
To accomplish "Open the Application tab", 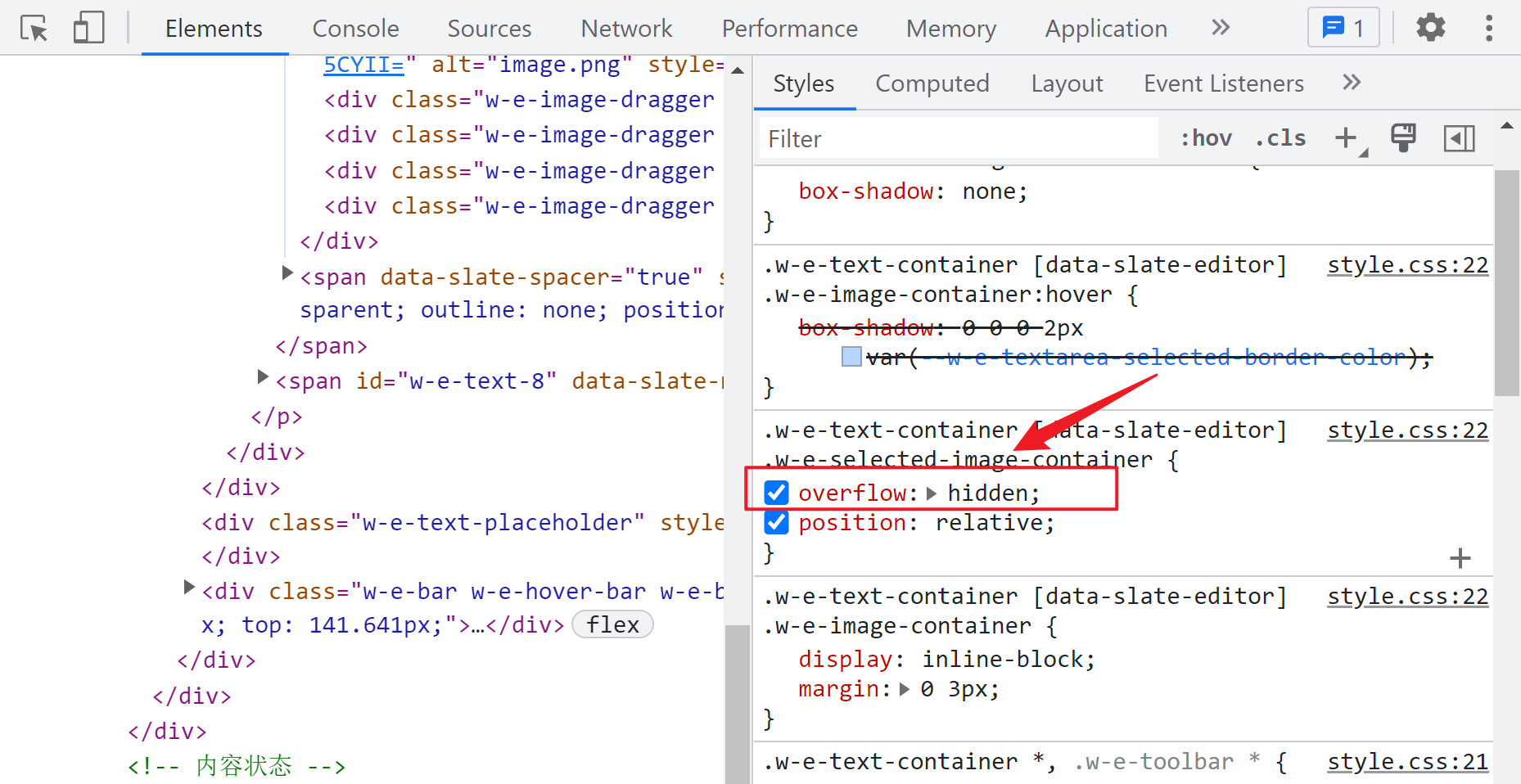I will click(1106, 29).
